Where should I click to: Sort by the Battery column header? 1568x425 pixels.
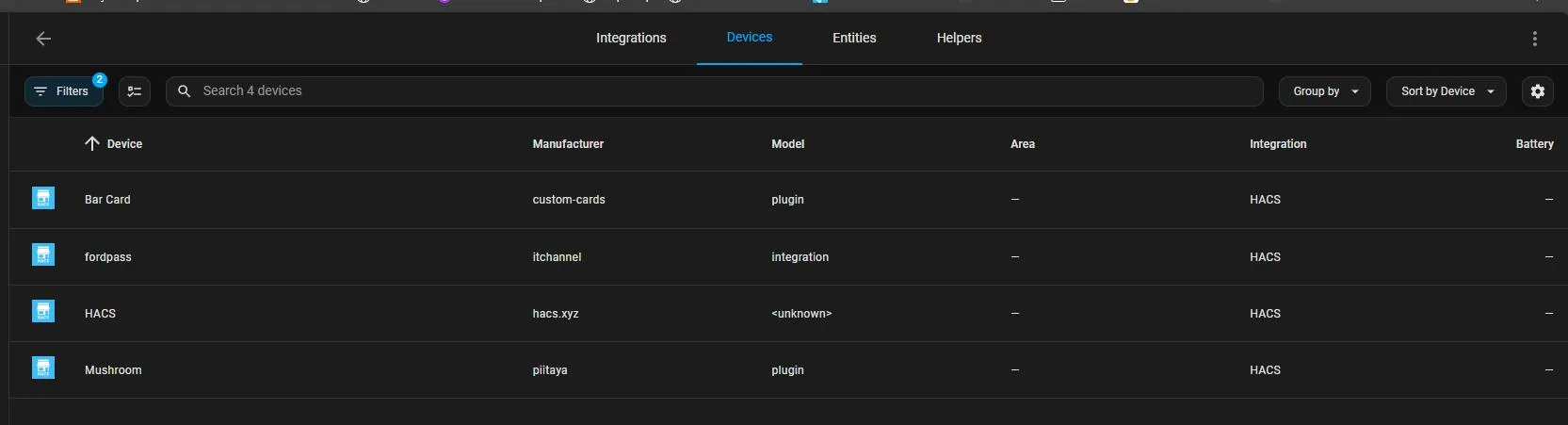(x=1534, y=144)
